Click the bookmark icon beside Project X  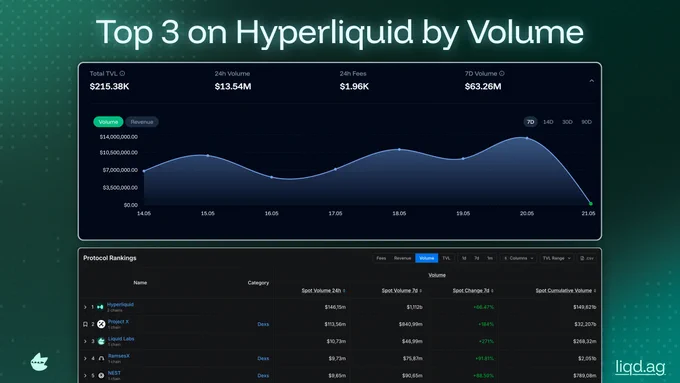[85, 324]
